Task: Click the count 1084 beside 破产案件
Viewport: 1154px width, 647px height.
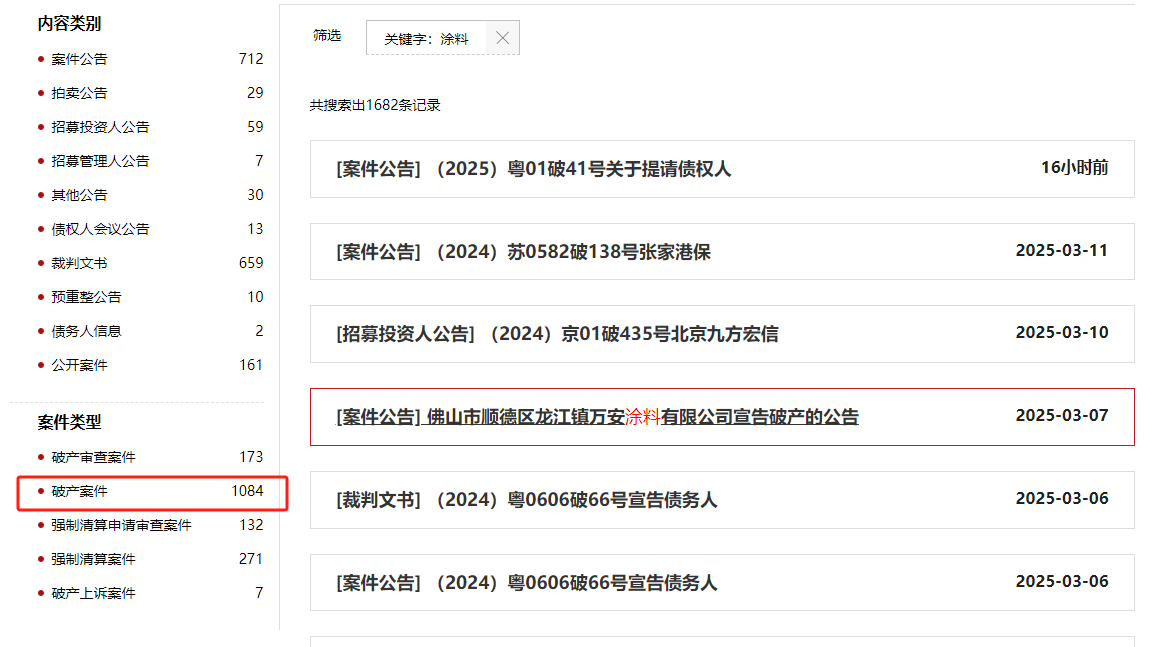Action: click(247, 491)
